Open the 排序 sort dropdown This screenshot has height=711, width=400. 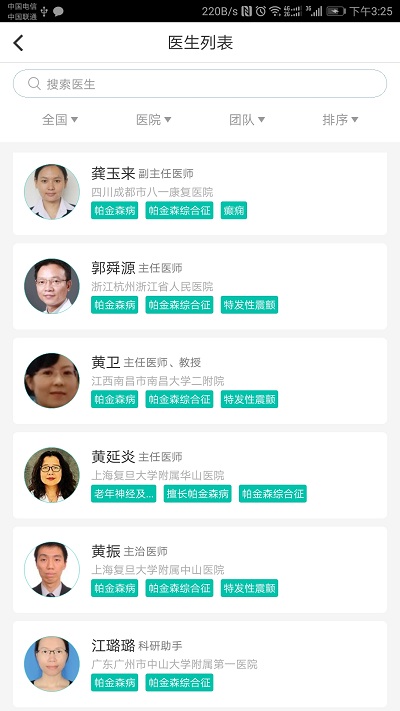tap(340, 120)
